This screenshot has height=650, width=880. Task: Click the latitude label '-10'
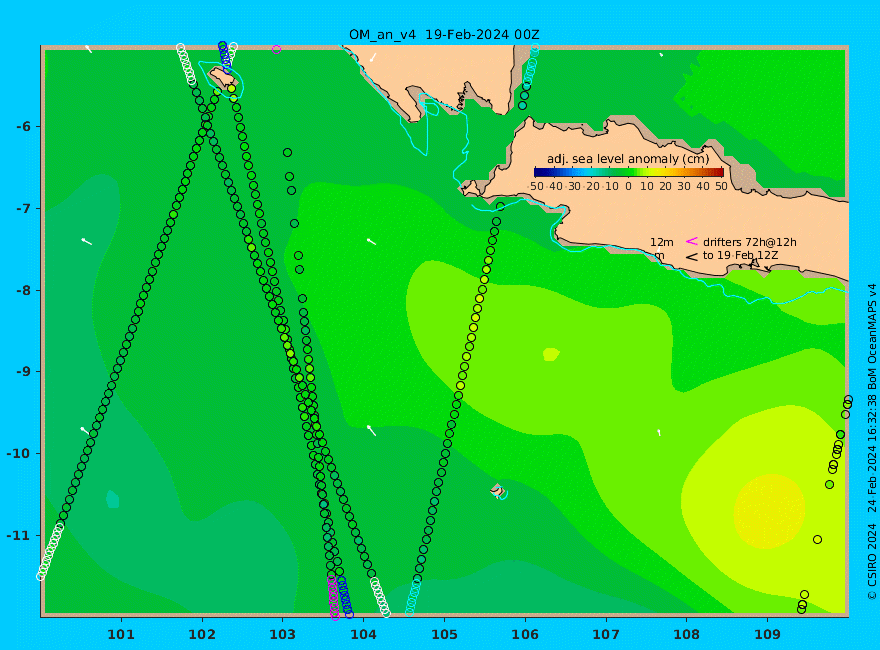pos(19,454)
